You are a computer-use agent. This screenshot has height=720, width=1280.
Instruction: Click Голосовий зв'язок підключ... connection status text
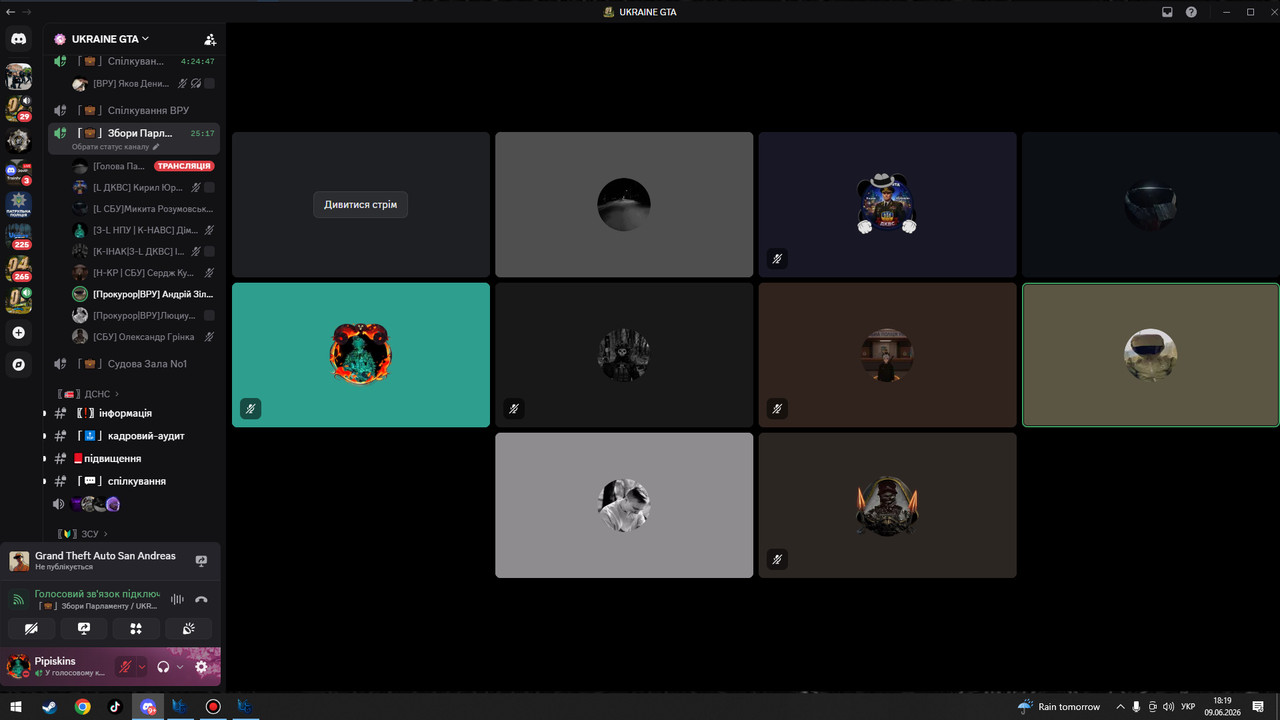pyautogui.click(x=97, y=594)
